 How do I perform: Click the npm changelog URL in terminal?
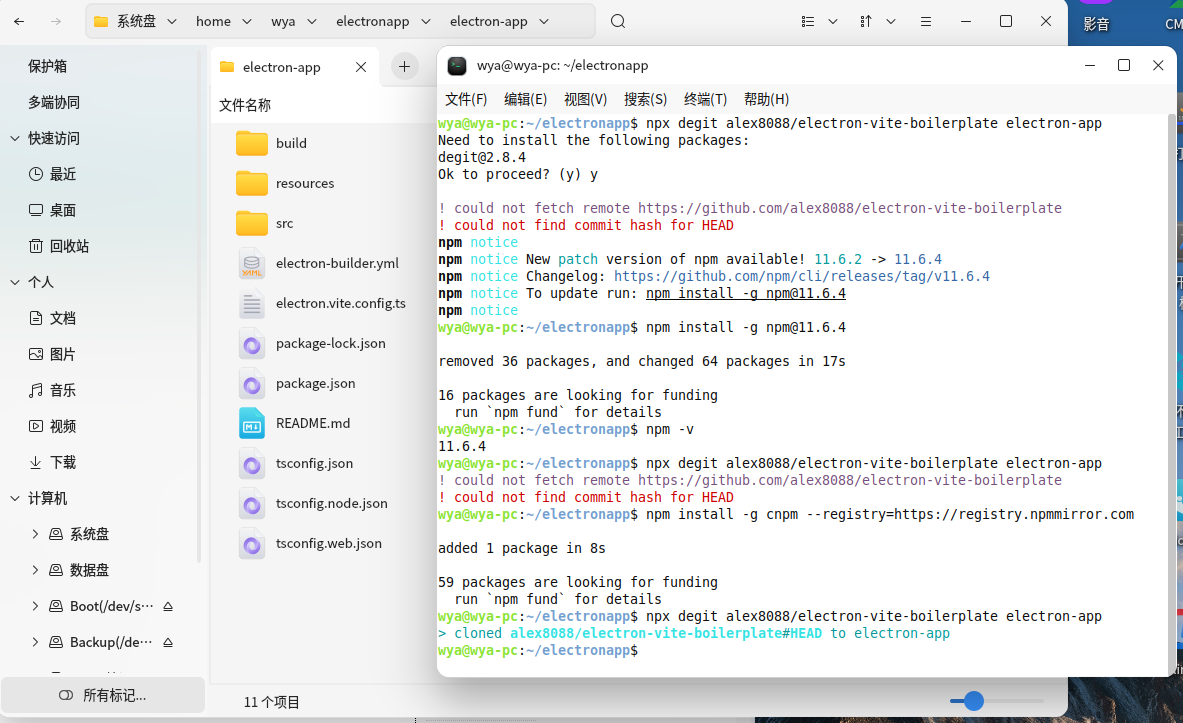801,276
